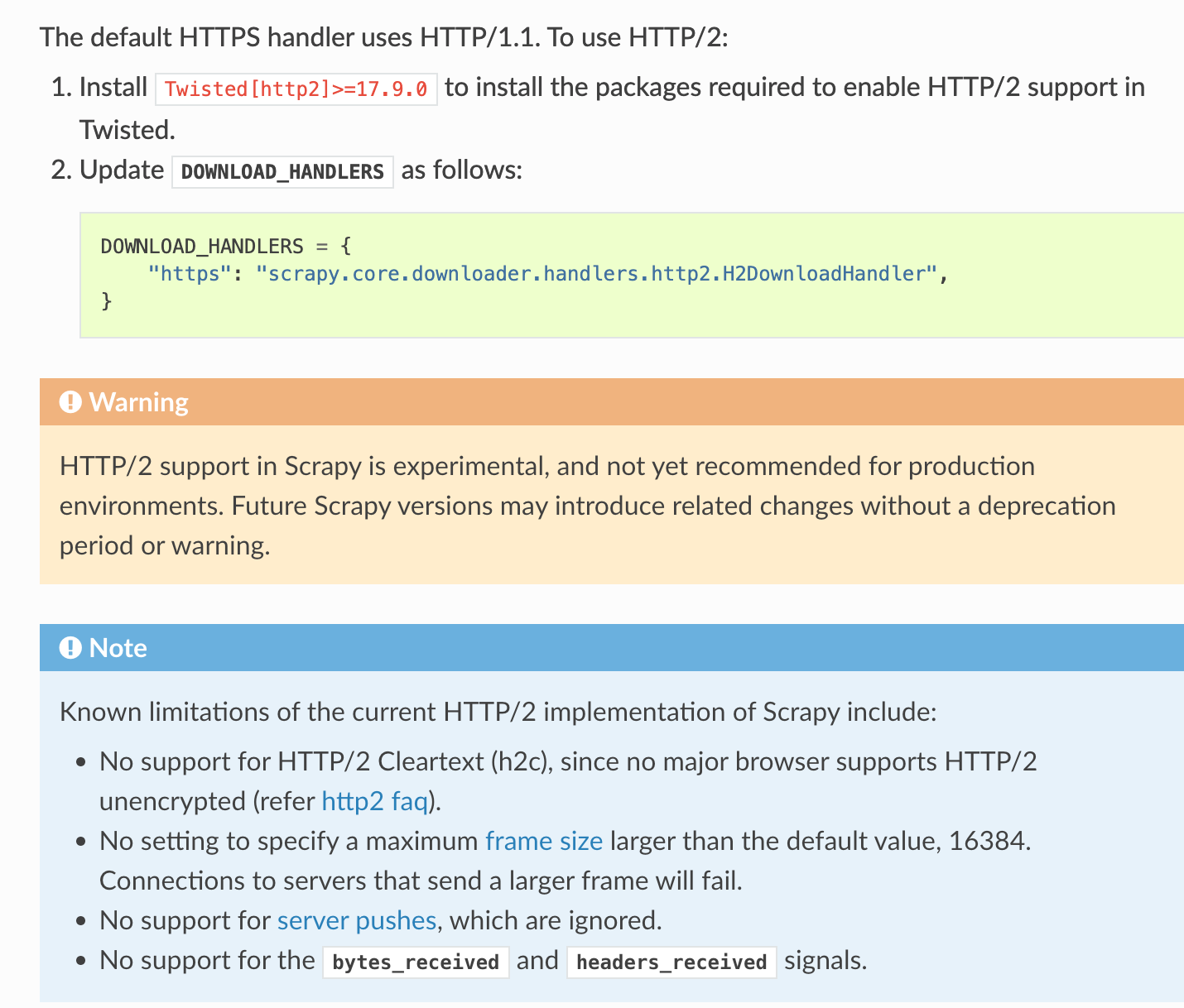
Task: Click the DOWNLOAD_HANDLERS = { code line
Action: tap(226, 246)
